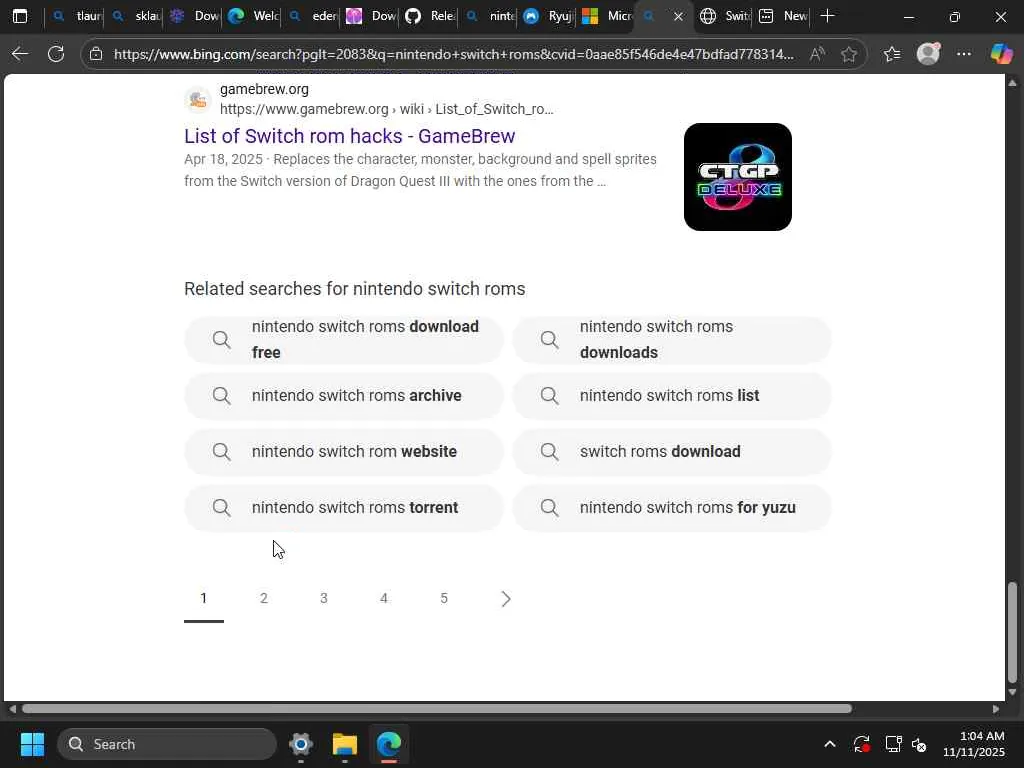This screenshot has width=1024, height=768.
Task: Click the gamebrew.org favicon
Action: coord(198,100)
